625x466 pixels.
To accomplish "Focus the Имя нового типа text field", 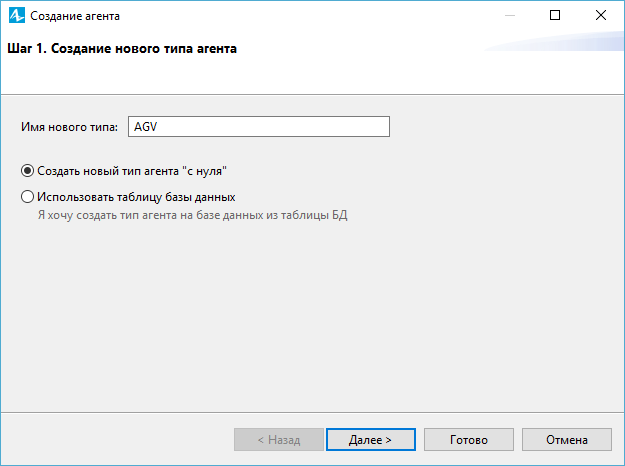I will click(x=259, y=126).
